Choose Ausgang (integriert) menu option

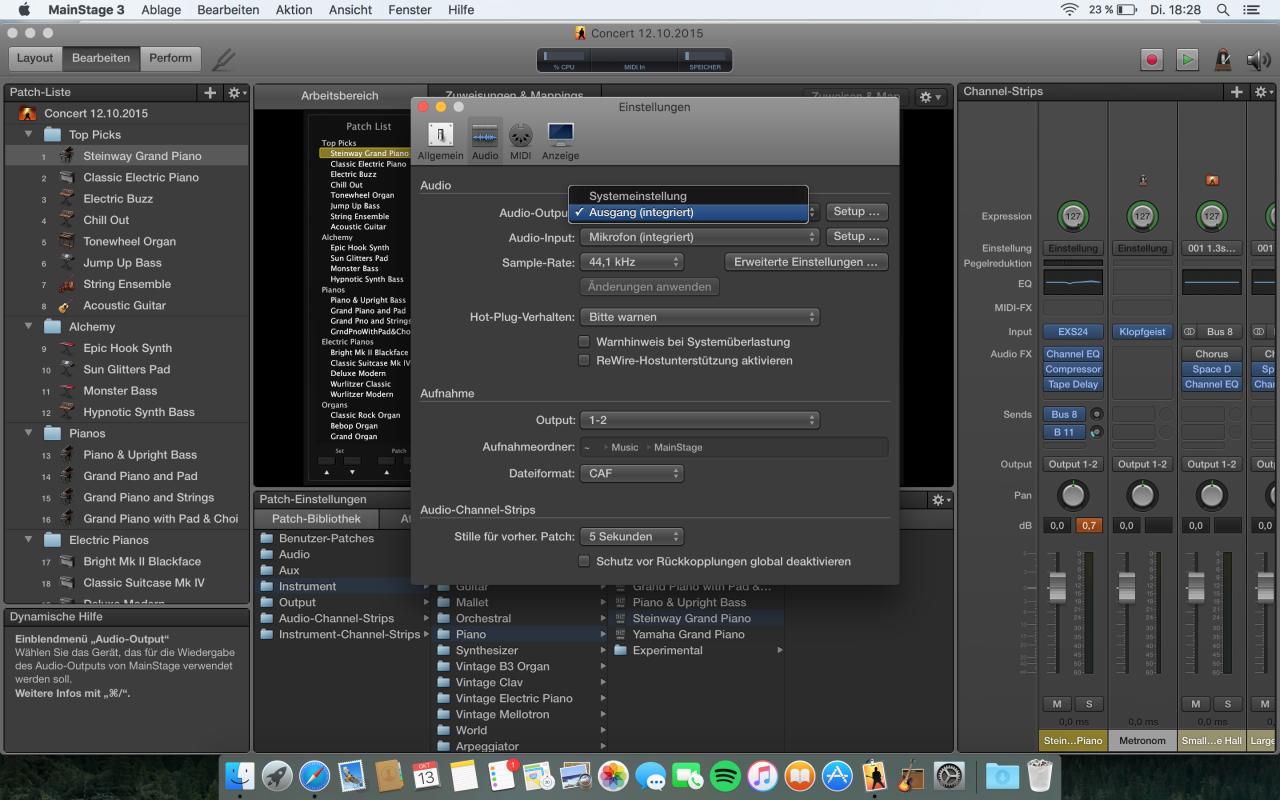click(x=688, y=212)
